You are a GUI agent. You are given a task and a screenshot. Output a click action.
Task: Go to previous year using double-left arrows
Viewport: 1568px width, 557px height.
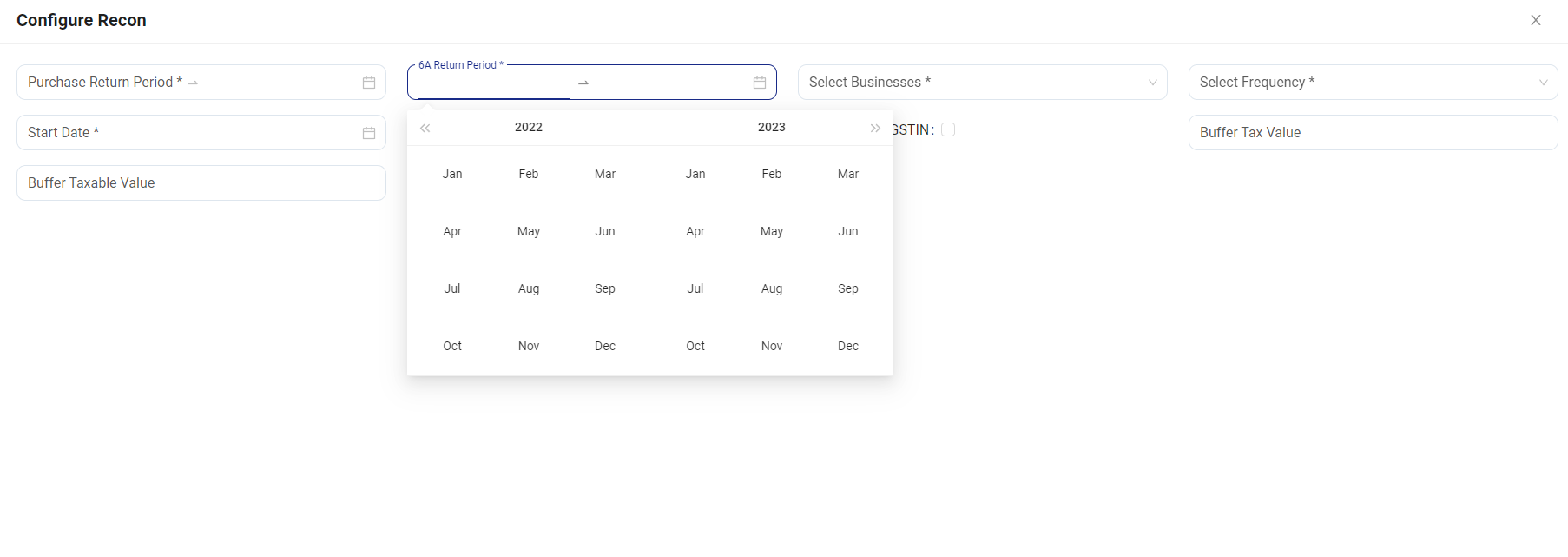coord(425,128)
